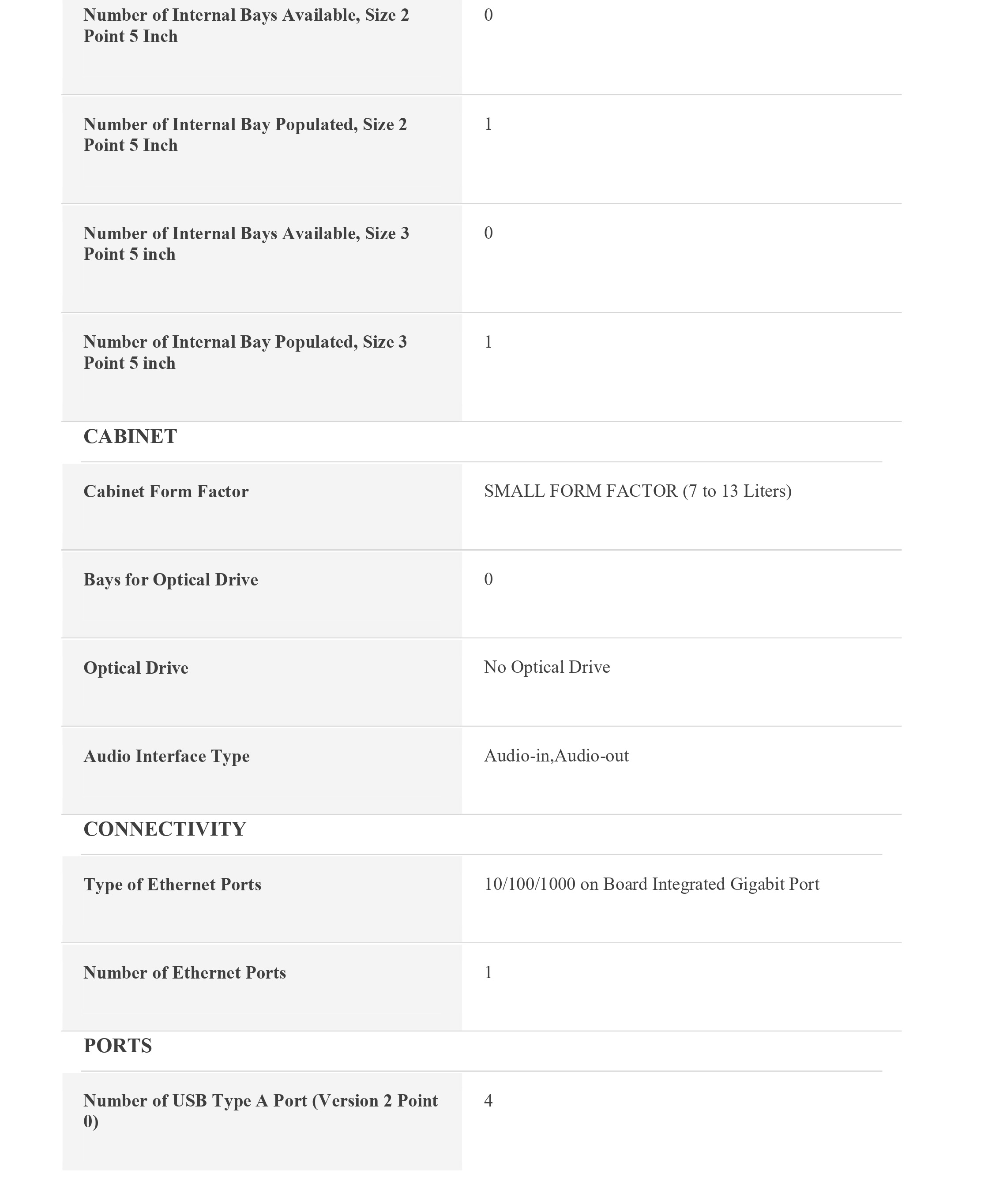Image resolution: width=1003 pixels, height=1204 pixels.
Task: Click the CABINET section heading
Action: coord(130,437)
